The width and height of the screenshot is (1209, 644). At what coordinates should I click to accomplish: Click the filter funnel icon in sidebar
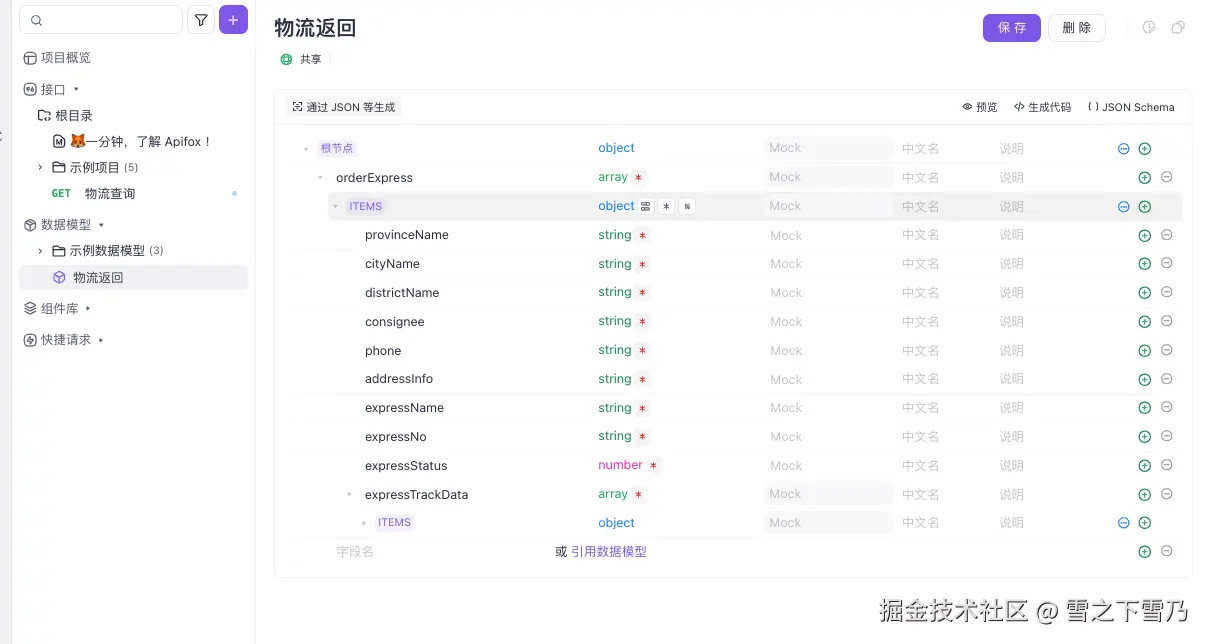pyautogui.click(x=201, y=20)
